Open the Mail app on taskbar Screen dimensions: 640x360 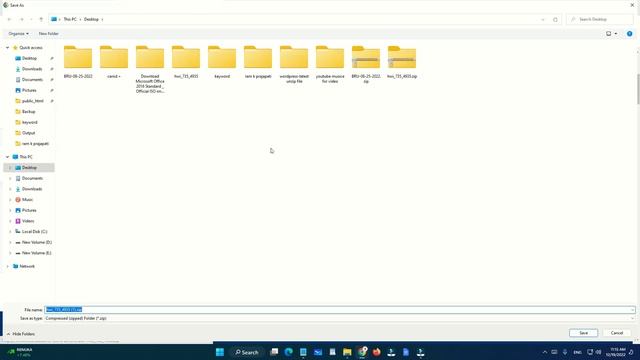pos(318,352)
